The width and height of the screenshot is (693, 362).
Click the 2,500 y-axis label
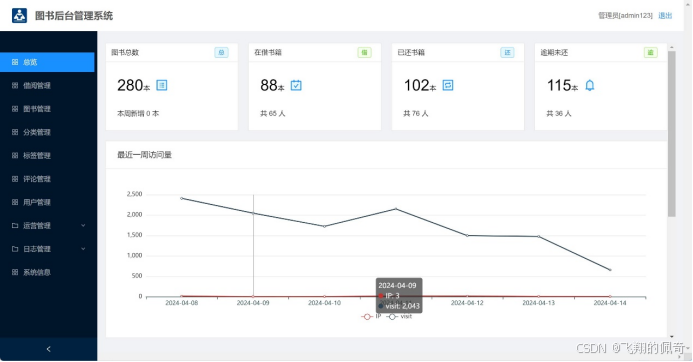134,194
